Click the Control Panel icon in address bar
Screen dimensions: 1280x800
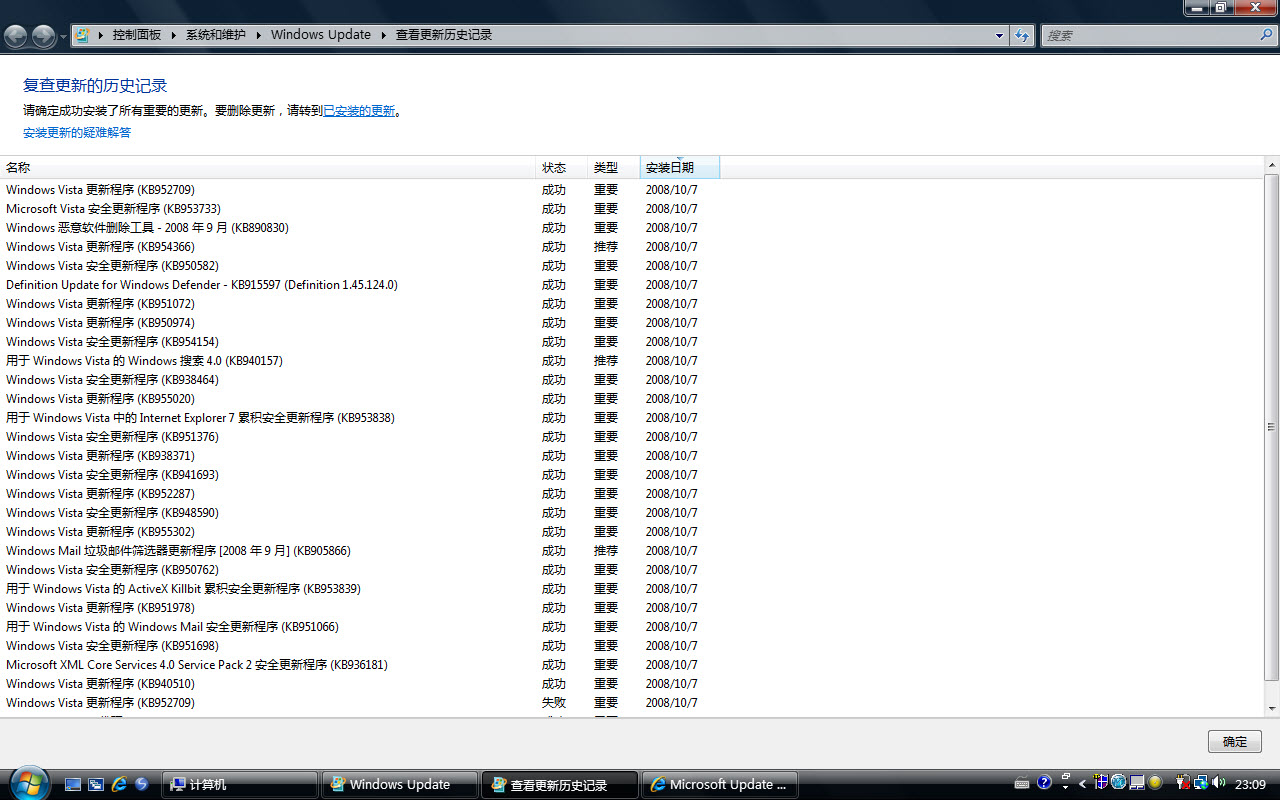click(83, 35)
